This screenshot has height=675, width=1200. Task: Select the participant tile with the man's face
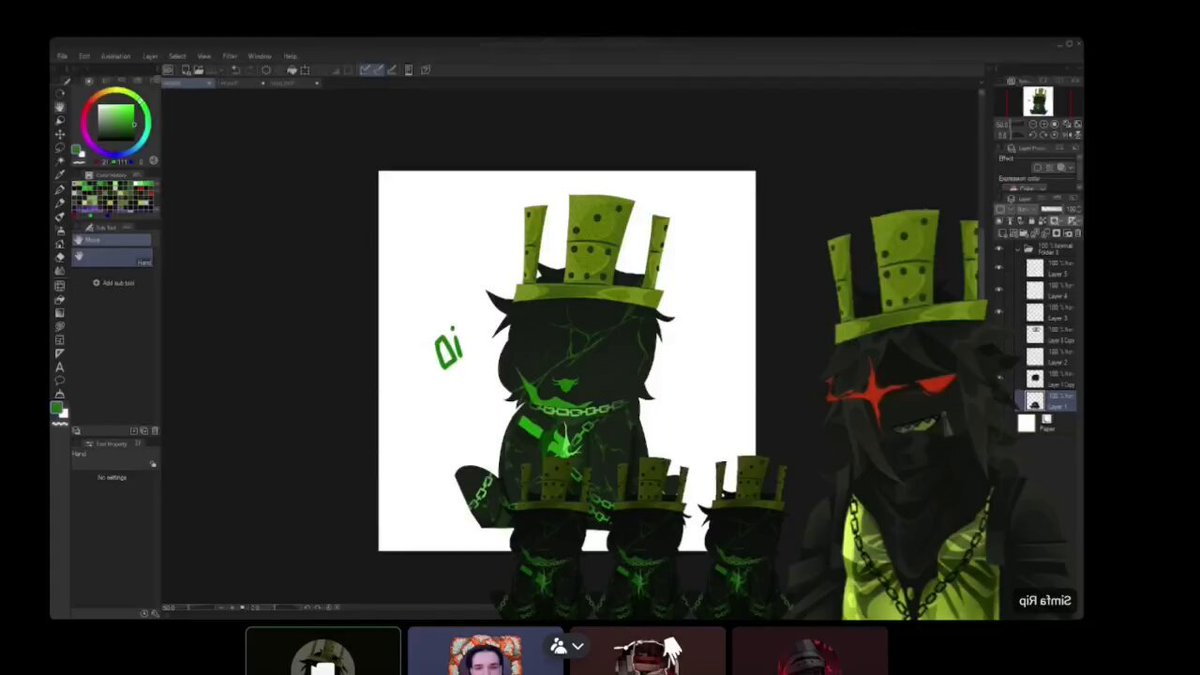pyautogui.click(x=485, y=651)
